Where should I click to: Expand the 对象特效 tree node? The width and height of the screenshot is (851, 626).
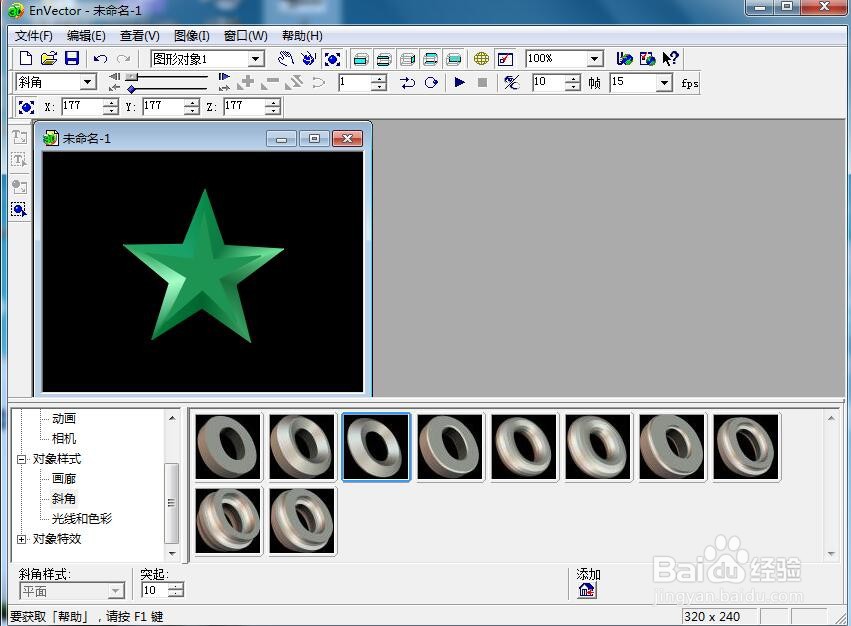click(21, 539)
